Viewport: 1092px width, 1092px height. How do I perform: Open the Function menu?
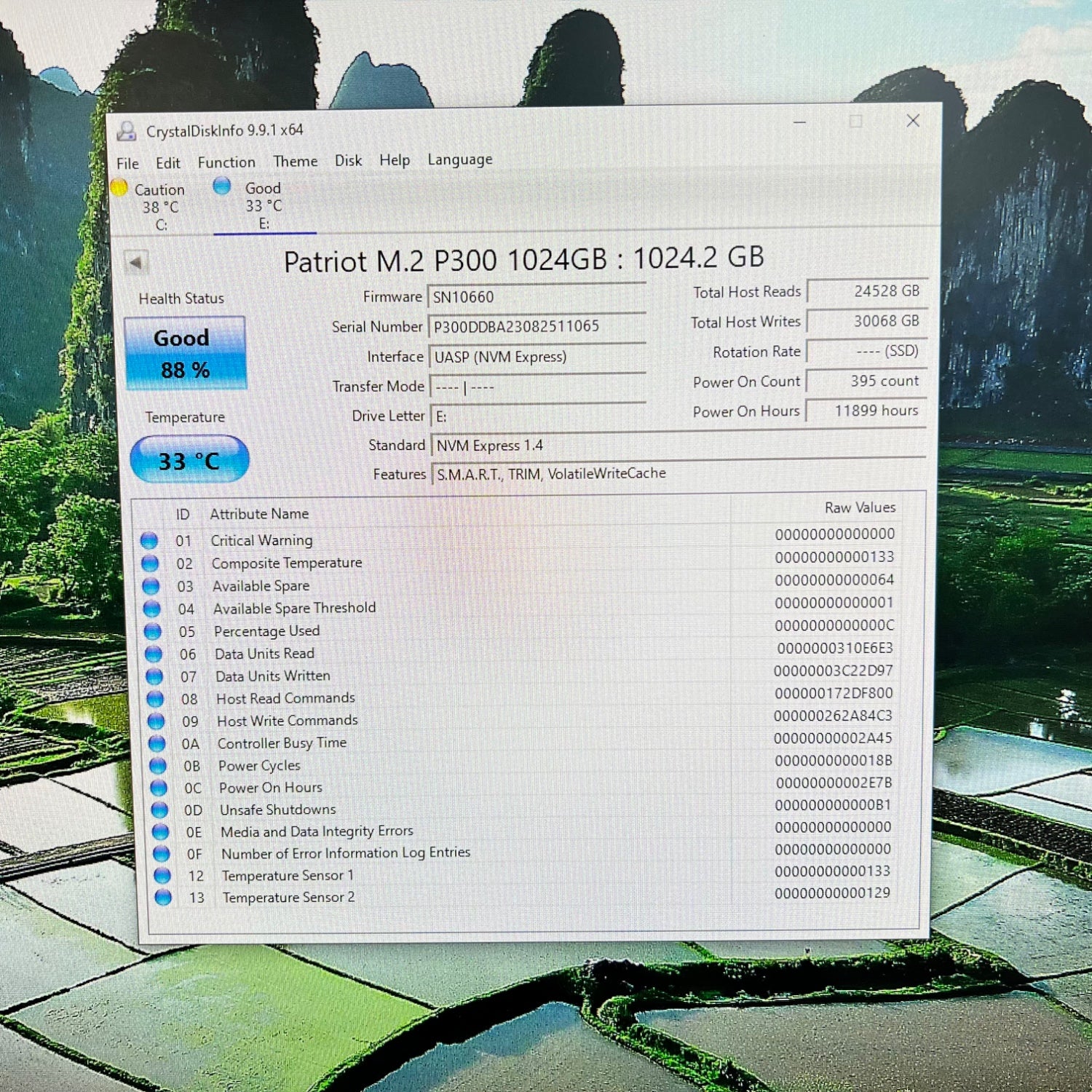(226, 162)
